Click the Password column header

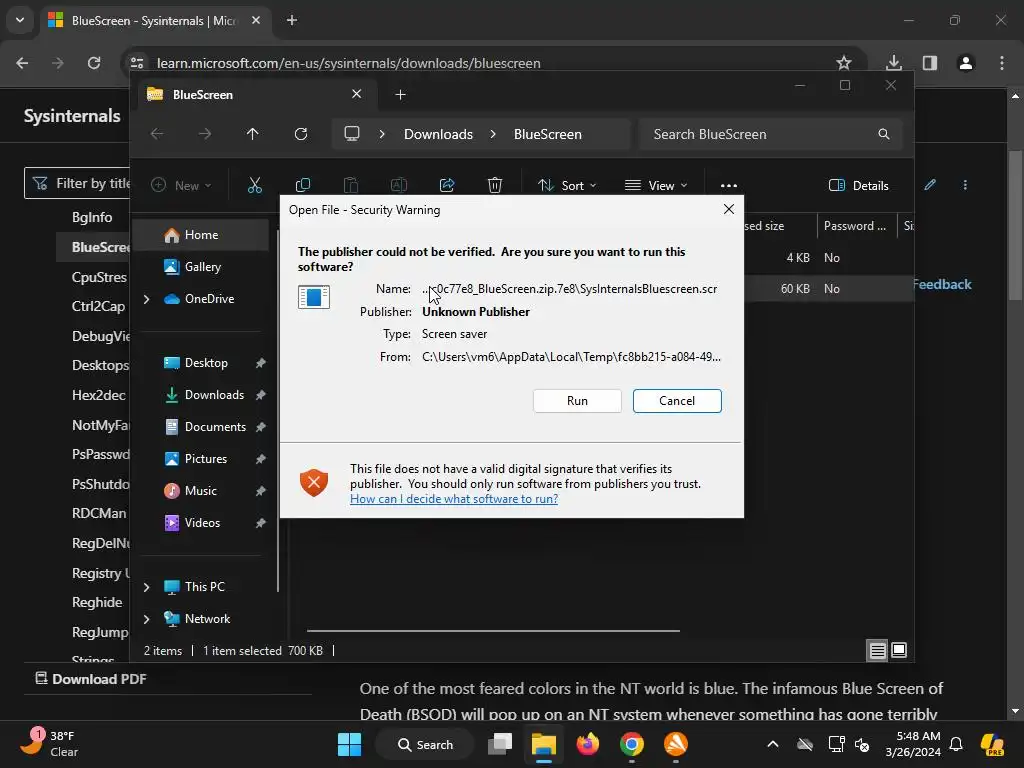(856, 226)
